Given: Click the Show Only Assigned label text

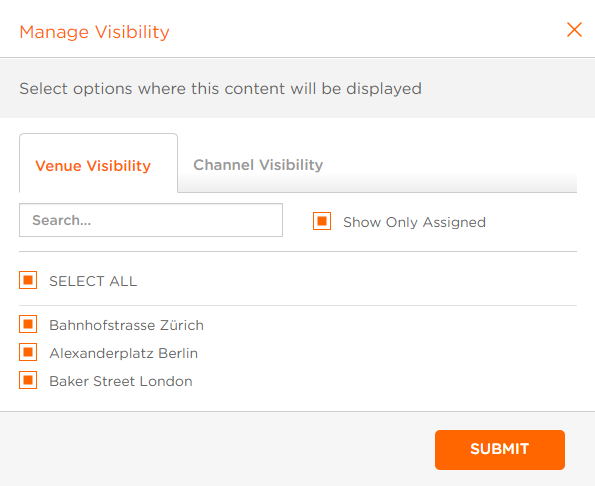Looking at the screenshot, I should pyautogui.click(x=414, y=222).
